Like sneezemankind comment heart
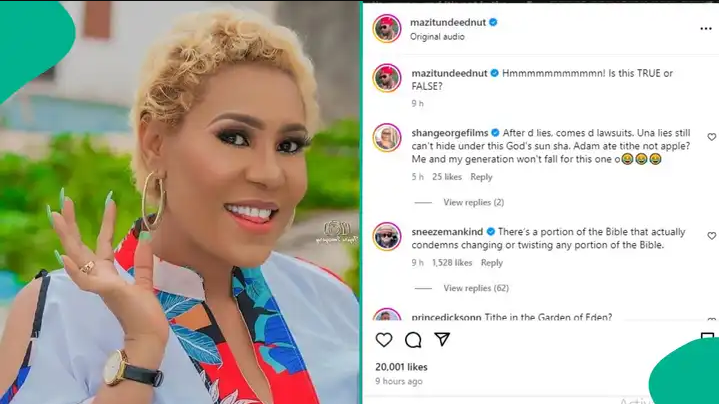The width and height of the screenshot is (719, 404). click(x=712, y=236)
